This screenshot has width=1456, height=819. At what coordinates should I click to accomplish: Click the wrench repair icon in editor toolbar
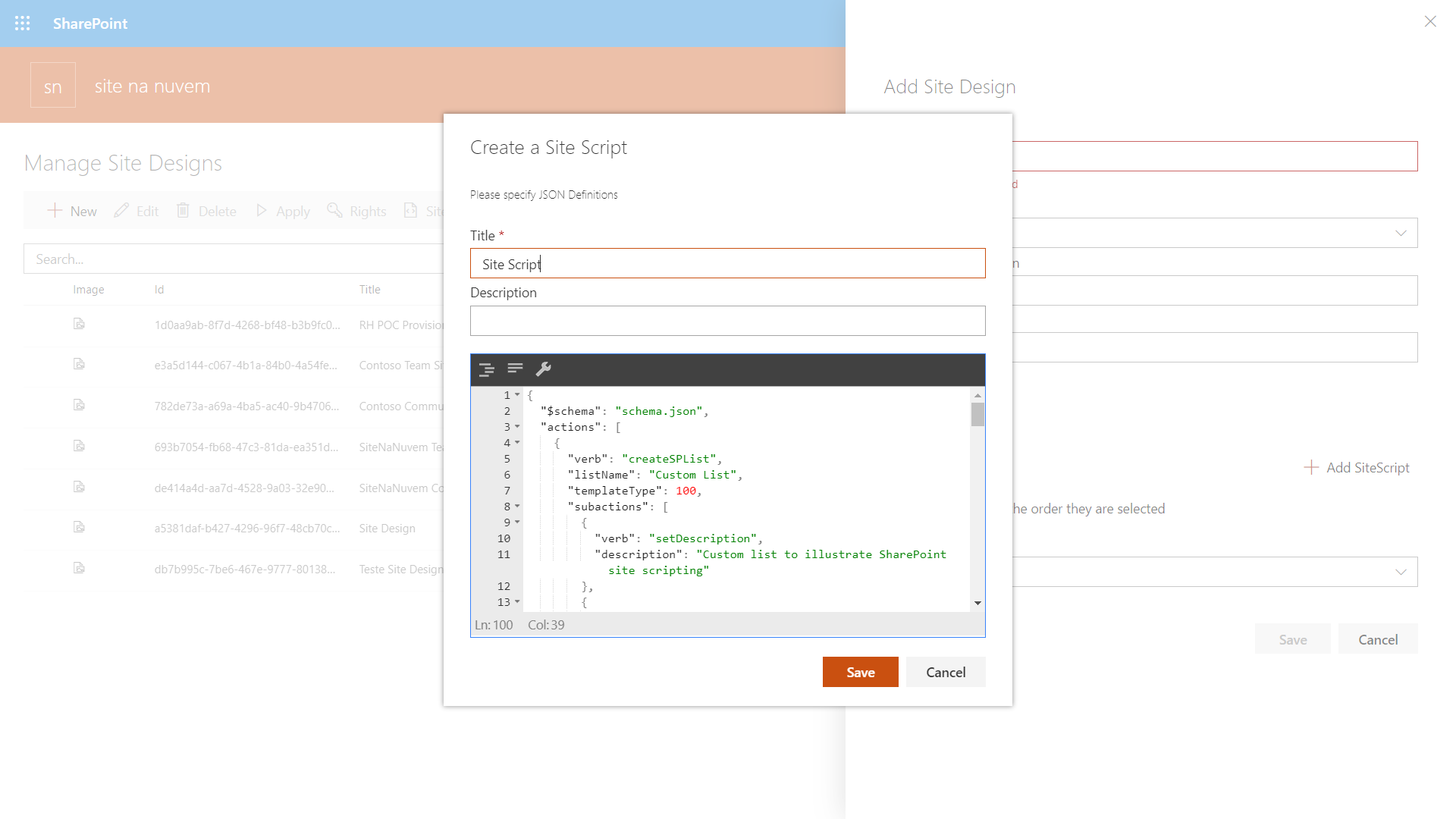tap(544, 369)
